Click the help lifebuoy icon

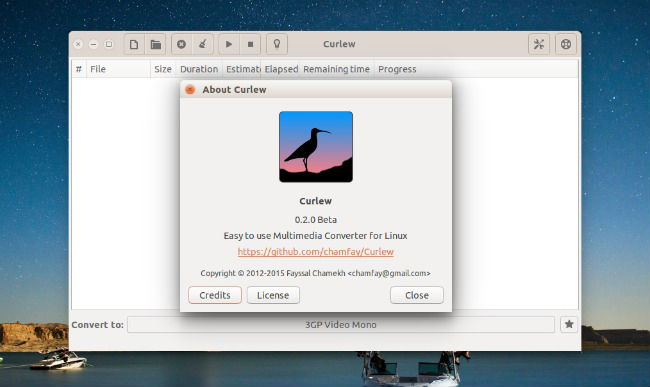click(x=566, y=44)
